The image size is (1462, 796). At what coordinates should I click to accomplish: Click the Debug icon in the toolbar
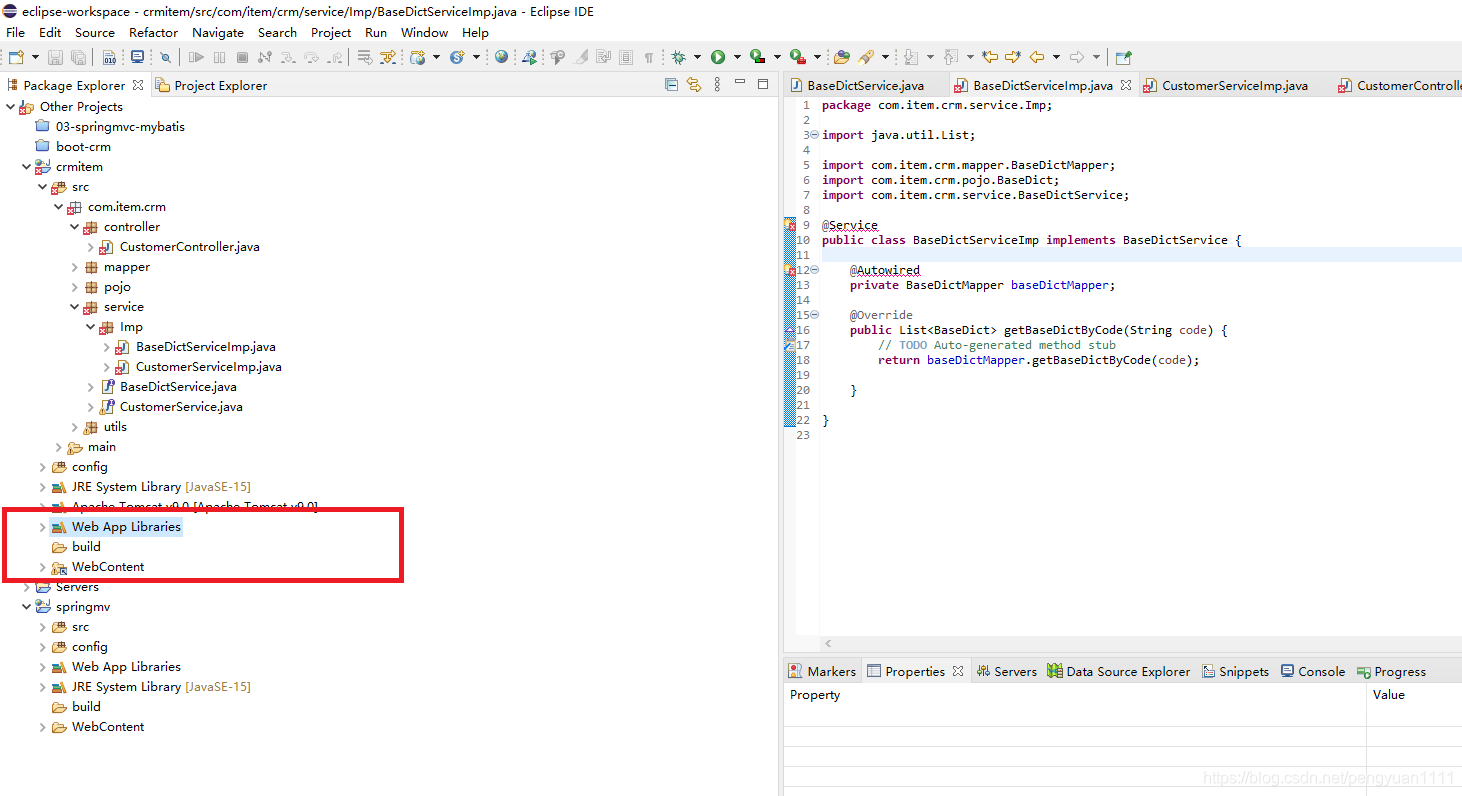pos(679,57)
